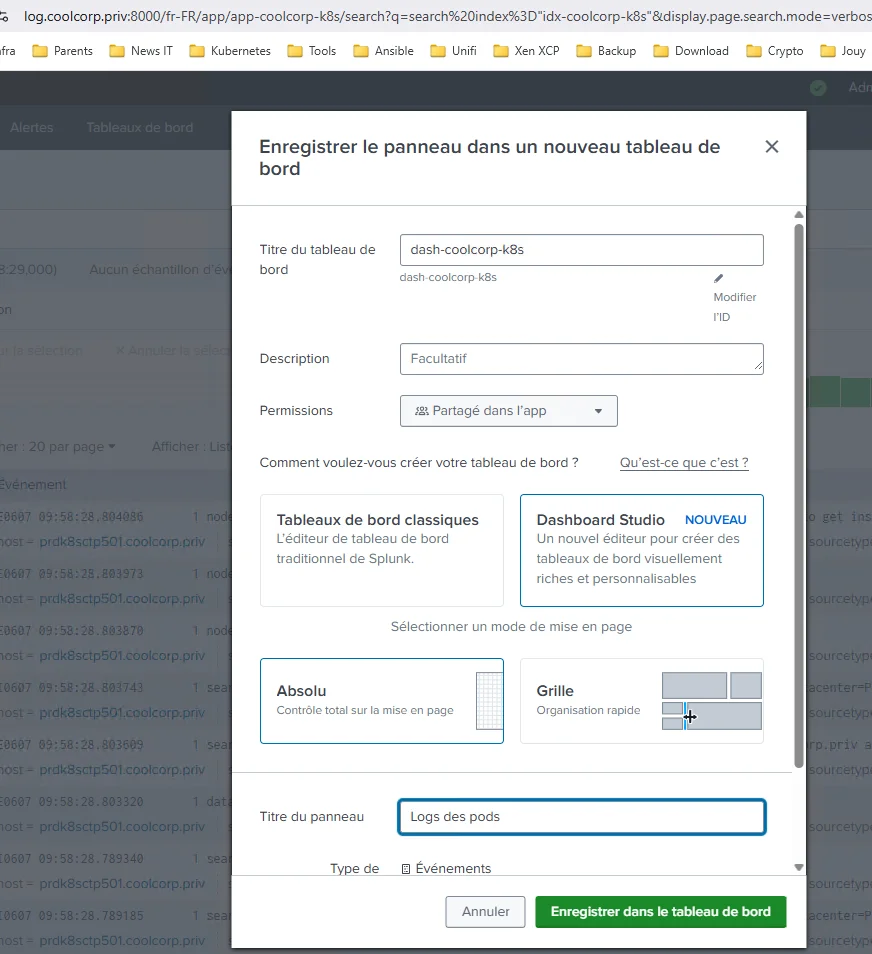The width and height of the screenshot is (872, 954).
Task: Click the Grille layout preview thumbnail
Action: [711, 700]
